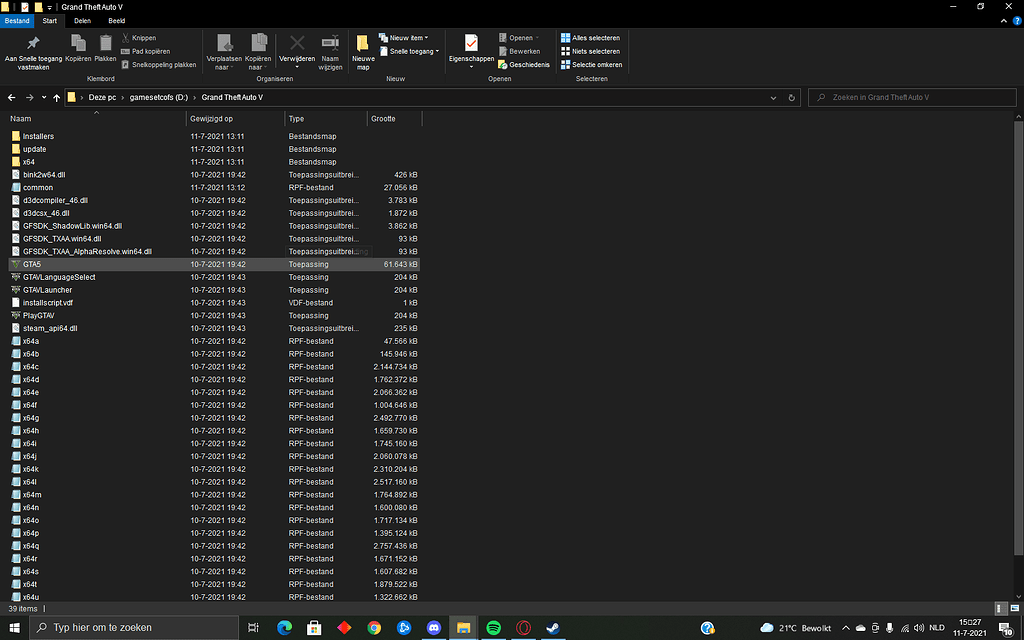Switch to large icons view in status bar
1024x640 pixels.
[1014, 609]
